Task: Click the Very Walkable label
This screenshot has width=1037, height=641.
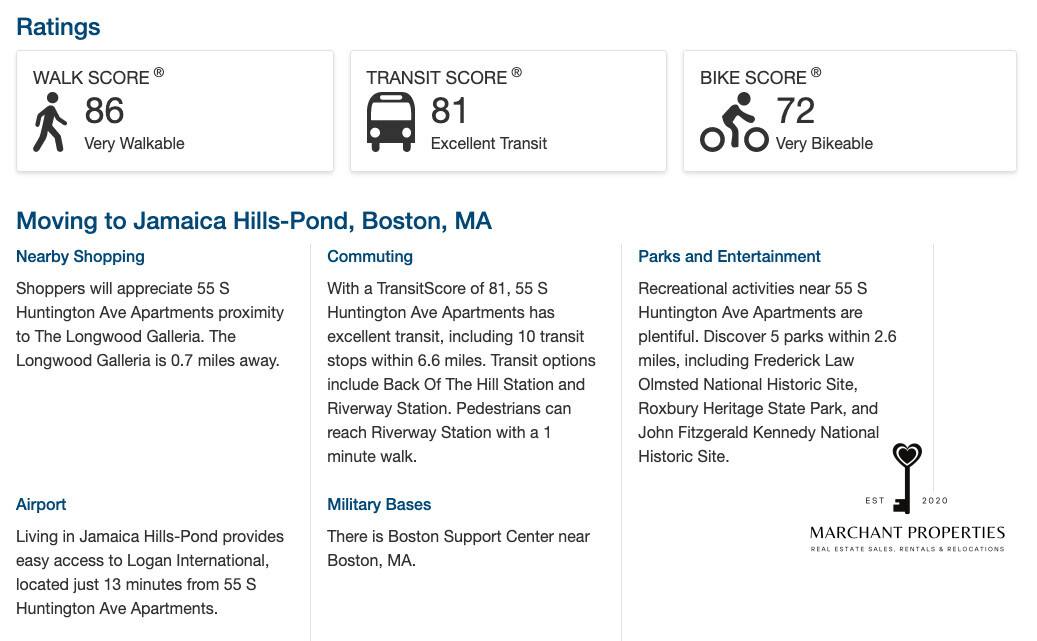Action: tap(134, 144)
